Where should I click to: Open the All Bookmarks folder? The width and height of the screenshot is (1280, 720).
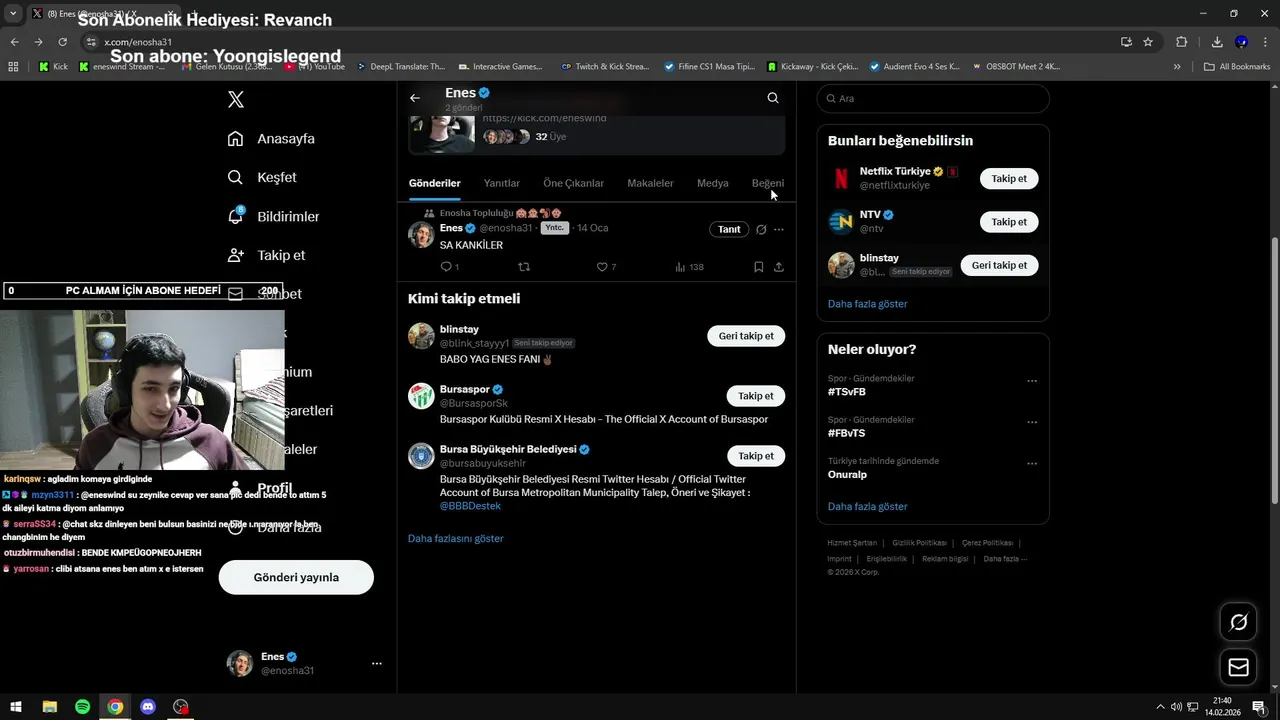pos(1237,67)
